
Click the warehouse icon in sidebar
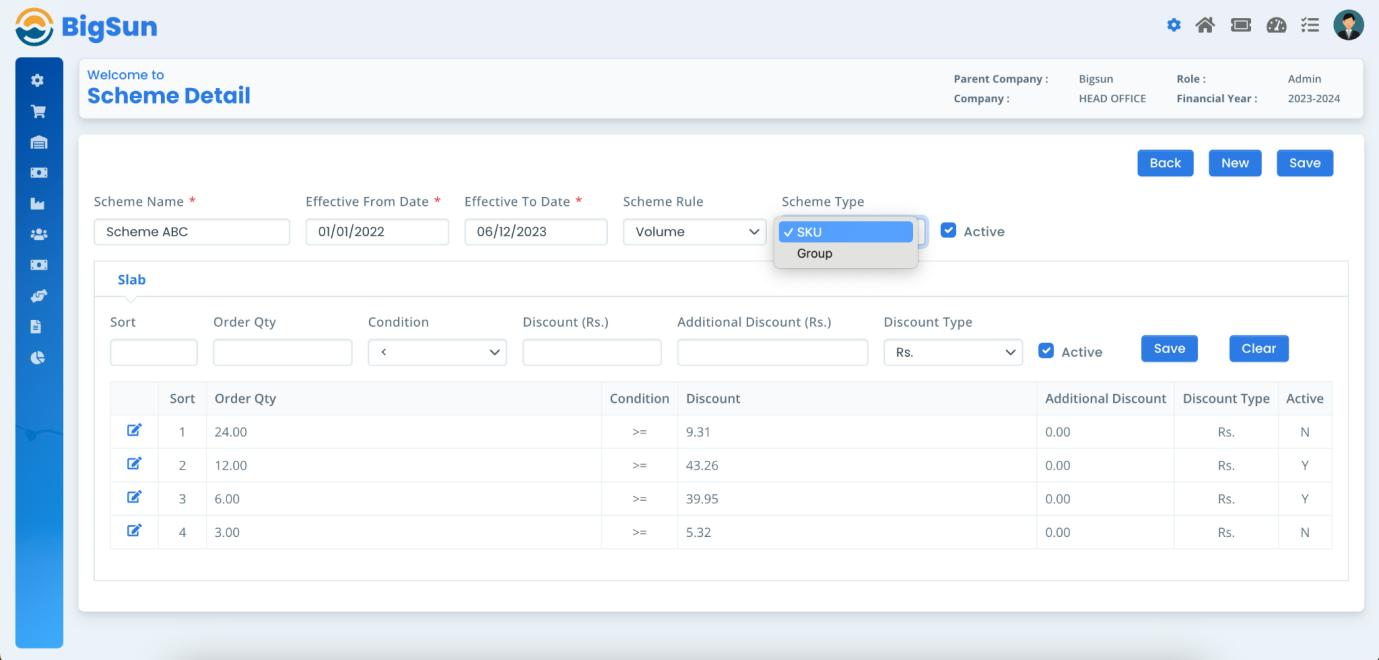tap(38, 143)
